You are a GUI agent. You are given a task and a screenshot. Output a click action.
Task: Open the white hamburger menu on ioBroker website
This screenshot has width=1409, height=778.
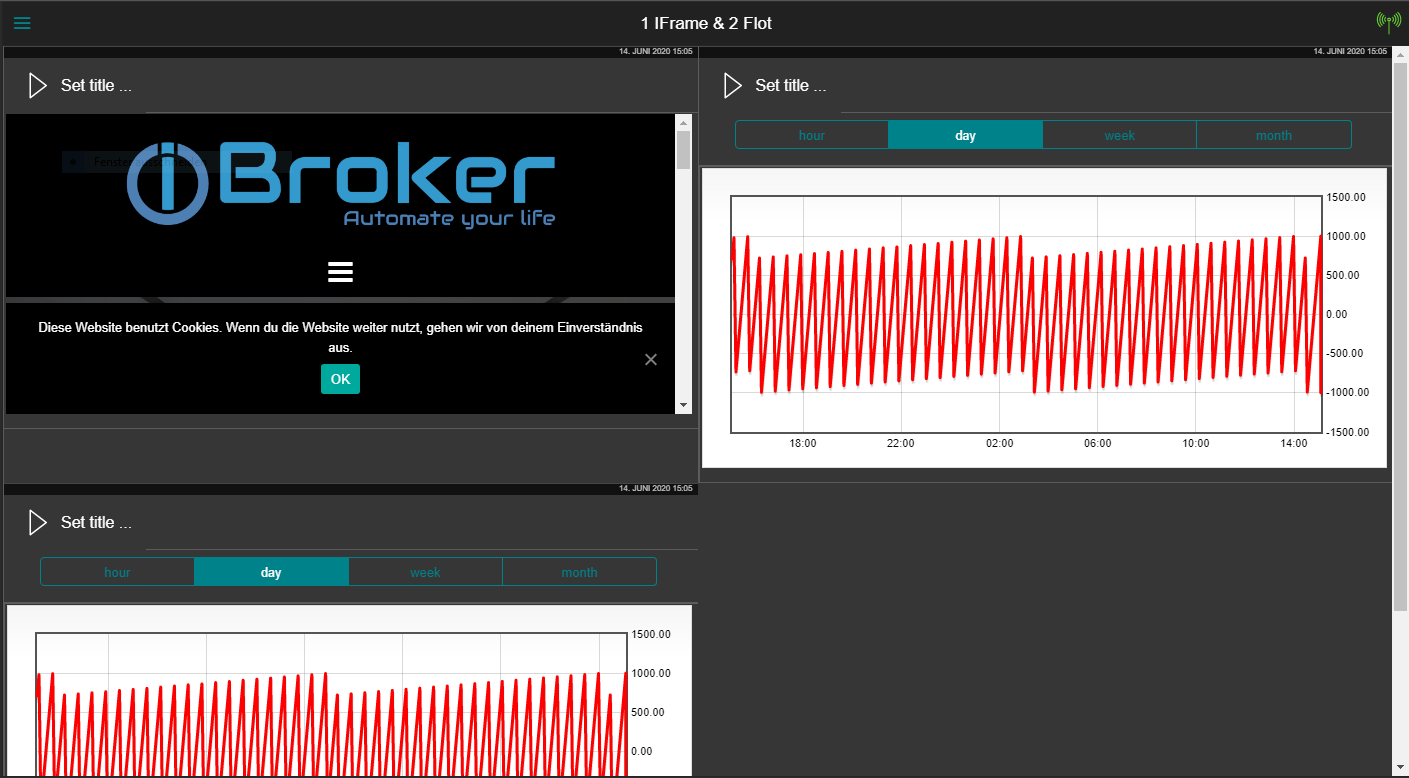point(340,272)
